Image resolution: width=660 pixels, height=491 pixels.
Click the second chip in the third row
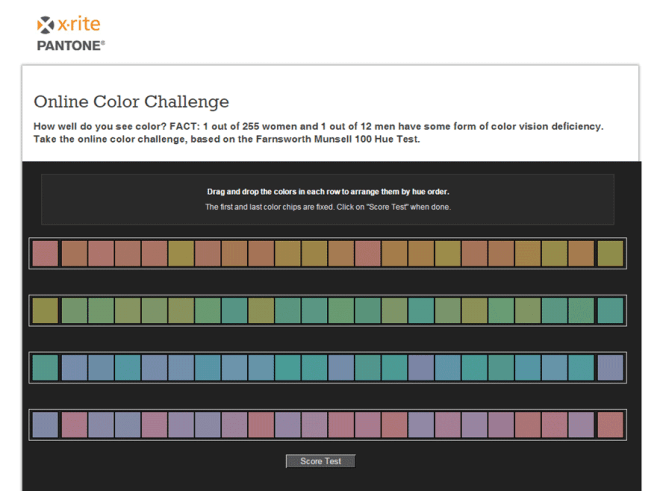pos(75,368)
